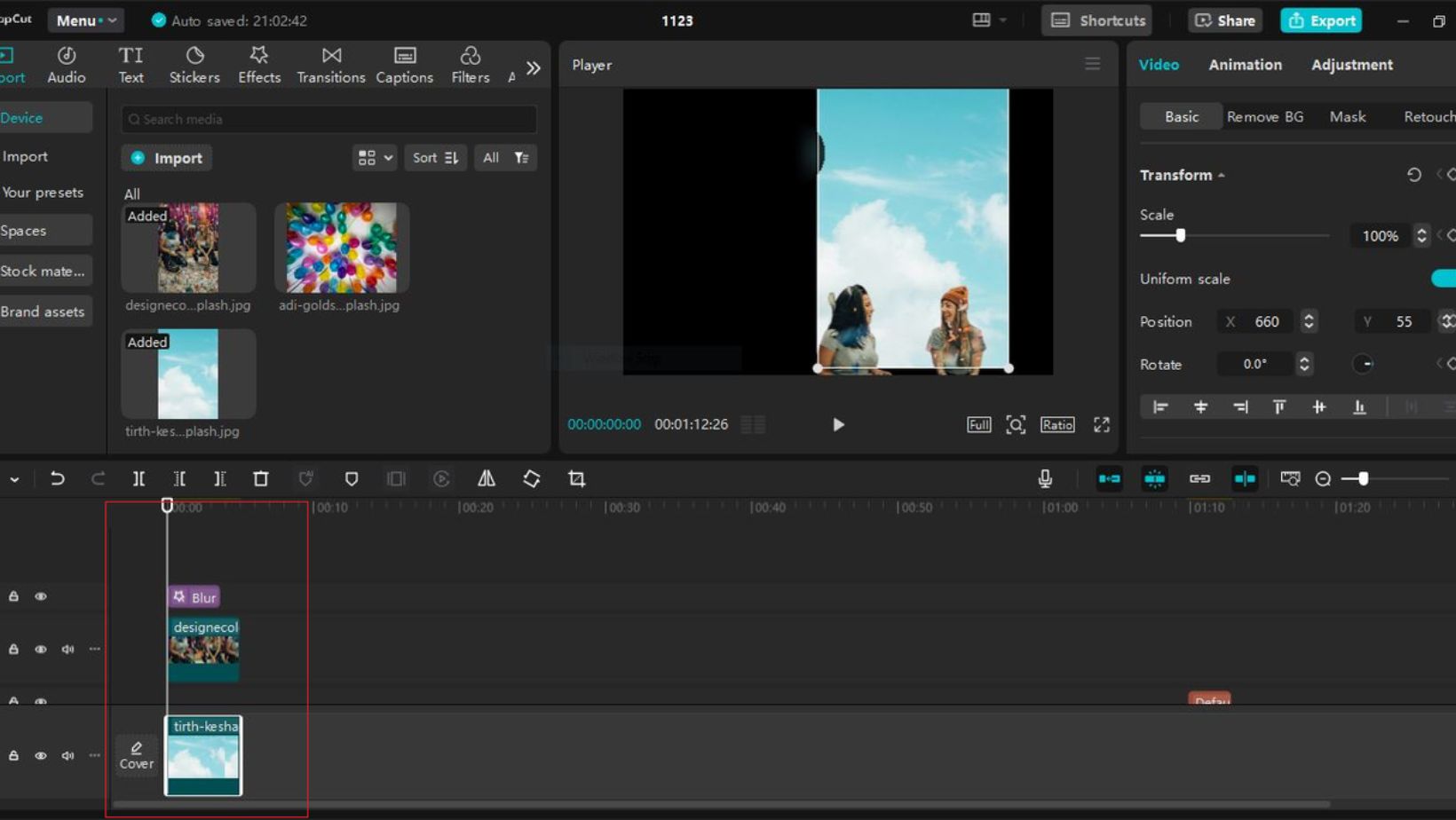
Task: Click the Share button
Action: pyautogui.click(x=1224, y=20)
